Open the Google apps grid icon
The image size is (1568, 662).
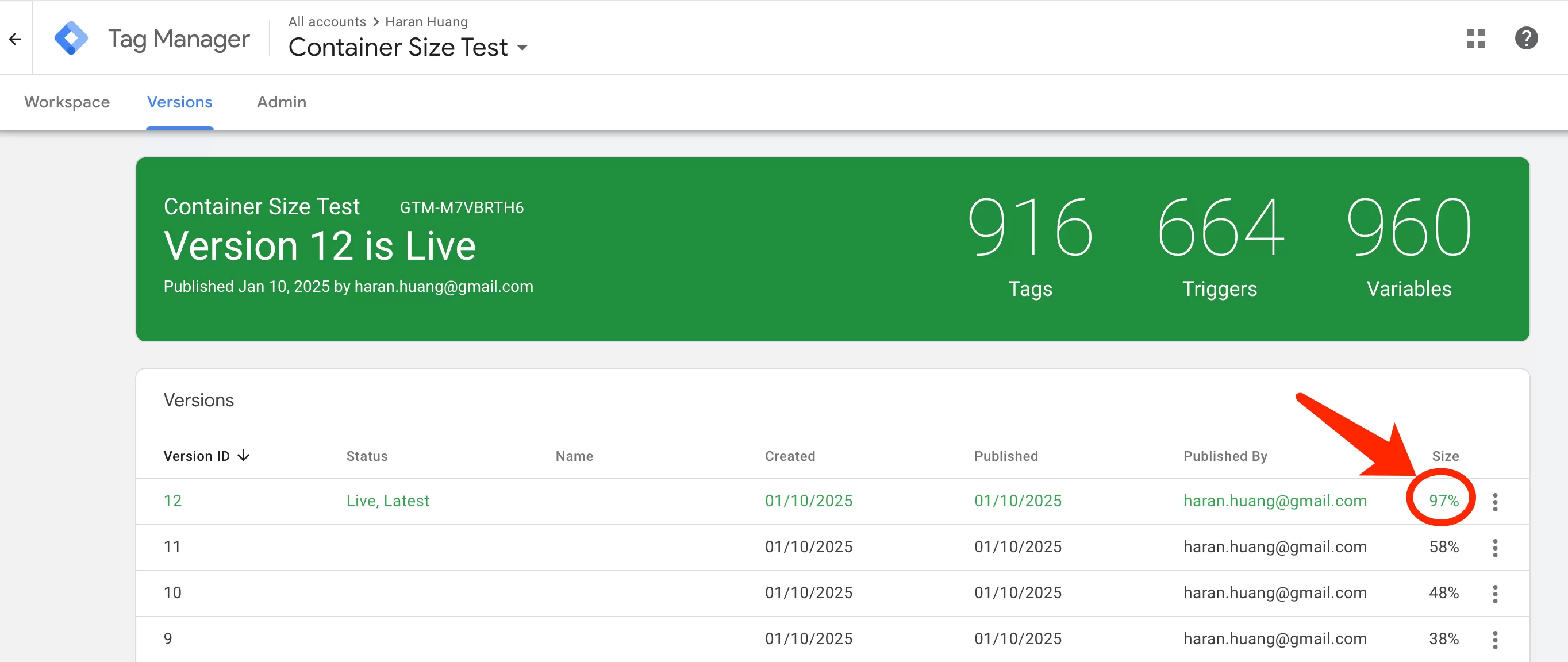coord(1475,39)
